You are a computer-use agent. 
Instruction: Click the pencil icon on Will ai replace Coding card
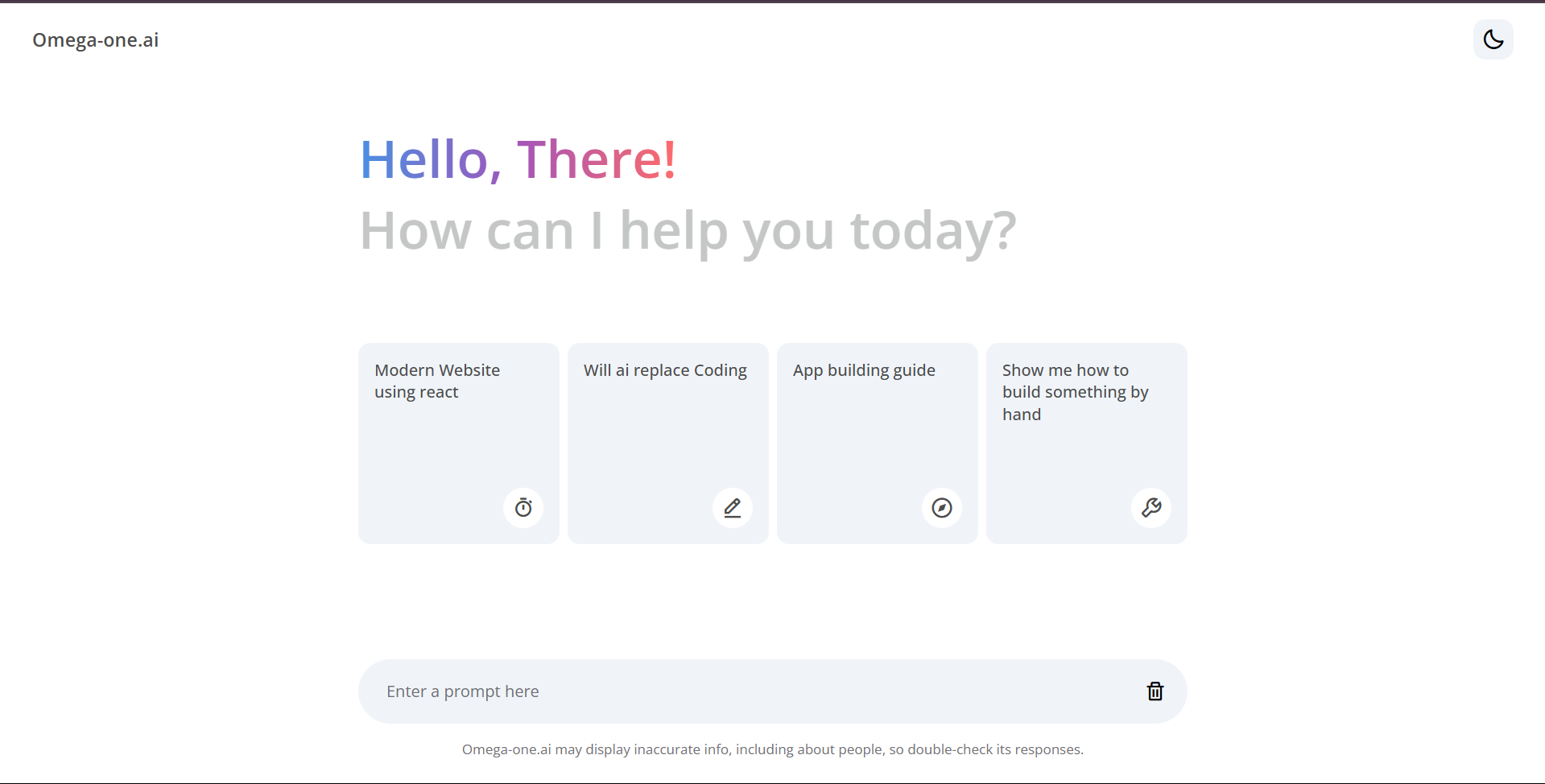733,508
